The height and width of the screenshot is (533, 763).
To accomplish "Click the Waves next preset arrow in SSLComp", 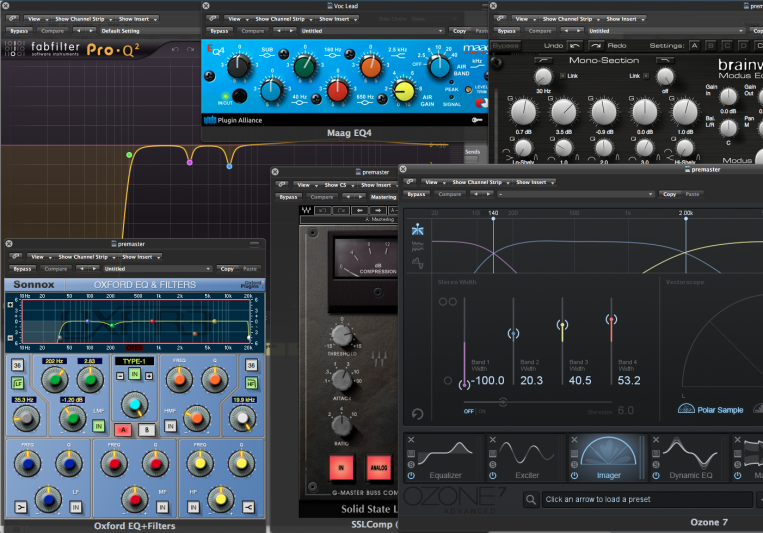I will [378, 210].
